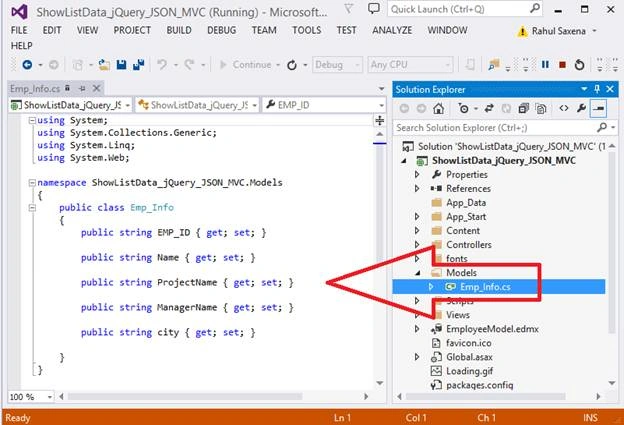Click the Save icon in toolbar
Screen dimensions: 624x425
tap(121, 65)
